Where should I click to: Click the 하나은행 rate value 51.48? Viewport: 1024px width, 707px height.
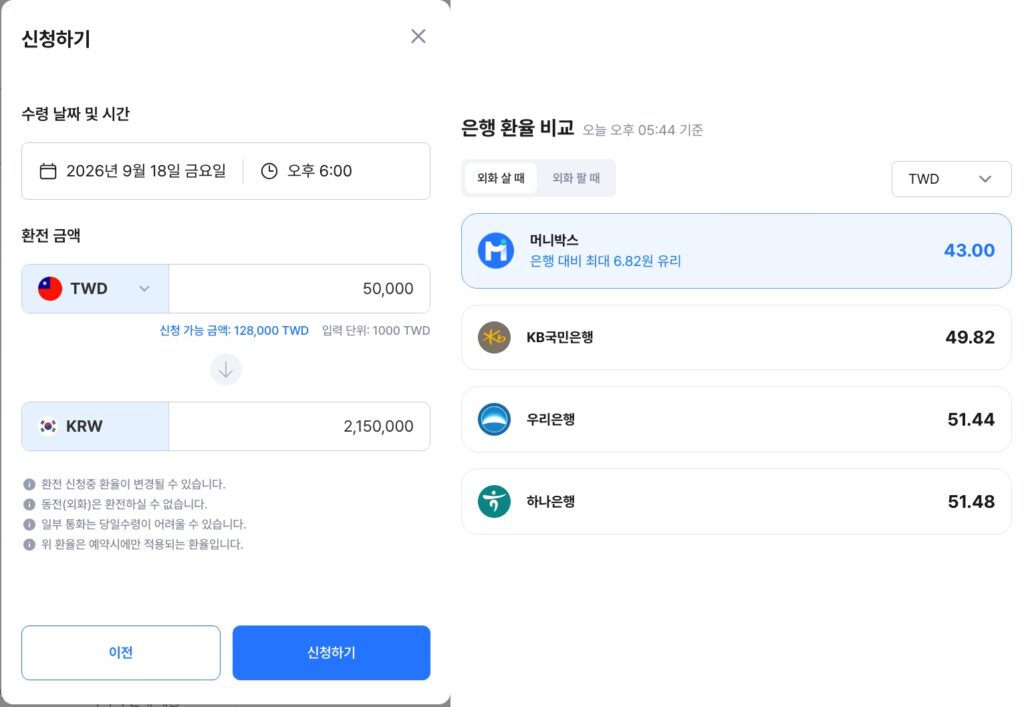pos(971,501)
